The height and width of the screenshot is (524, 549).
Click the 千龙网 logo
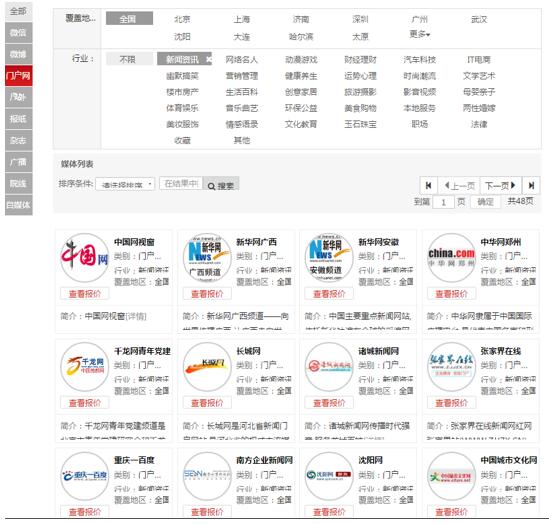click(85, 366)
